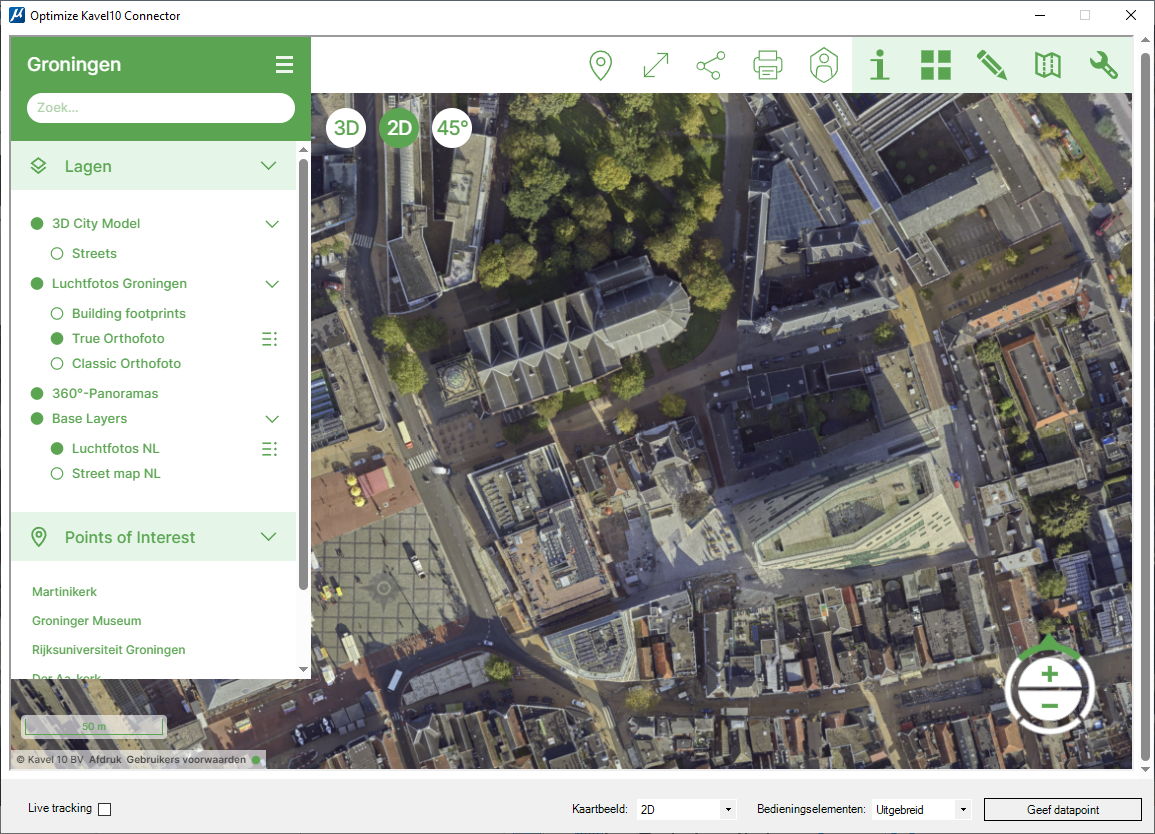Screen dimensions: 1155x834
Task: Click the green status dot near Gebruikers voorwaarden
Action: pos(256,760)
